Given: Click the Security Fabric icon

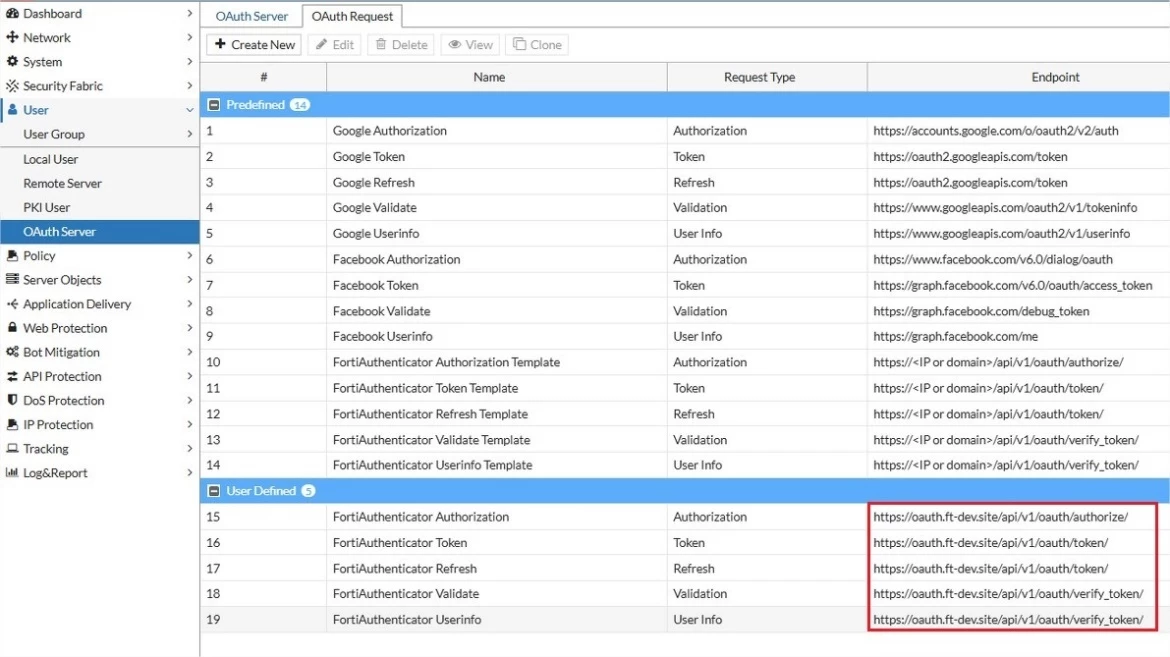Looking at the screenshot, I should [x=12, y=86].
